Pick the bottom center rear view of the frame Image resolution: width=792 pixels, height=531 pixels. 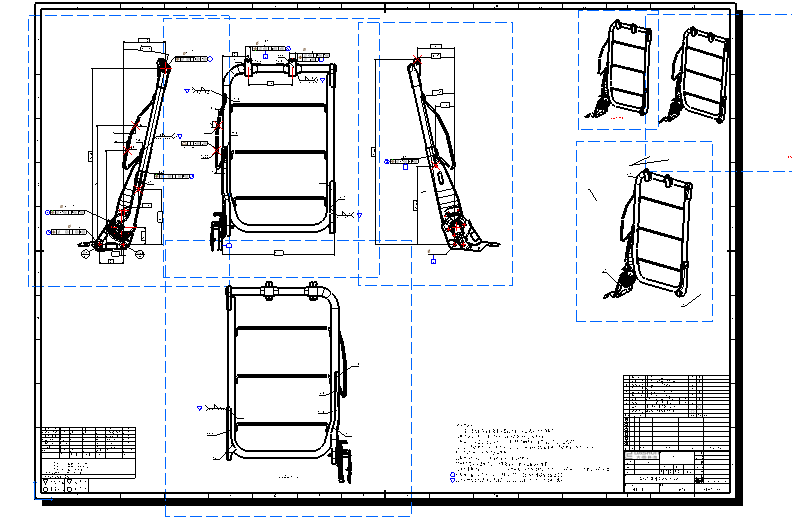click(x=283, y=375)
